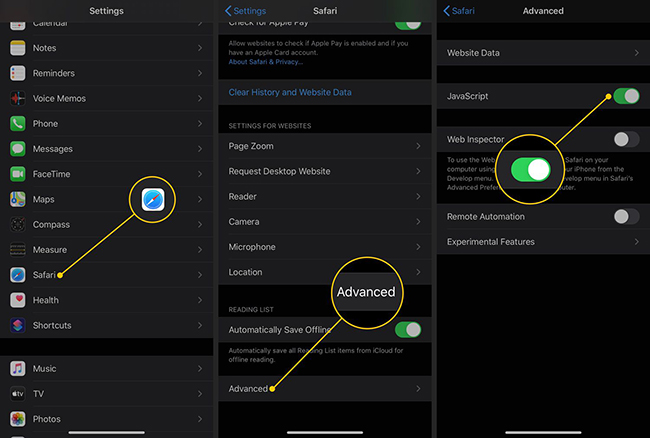Tap the Maps app icon
650x438 pixels.
point(17,199)
